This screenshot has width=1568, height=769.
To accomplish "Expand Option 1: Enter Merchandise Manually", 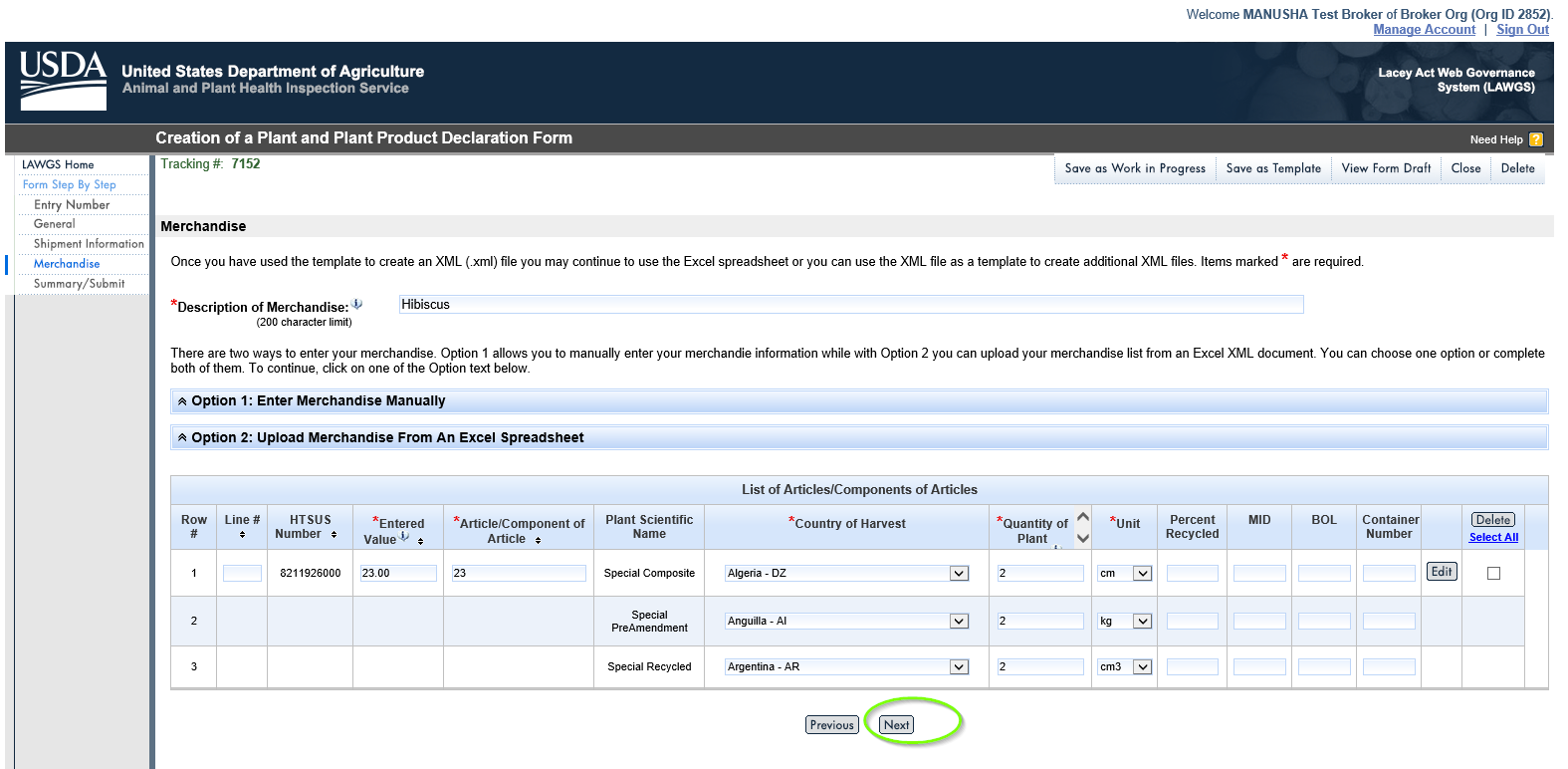I will click(318, 400).
